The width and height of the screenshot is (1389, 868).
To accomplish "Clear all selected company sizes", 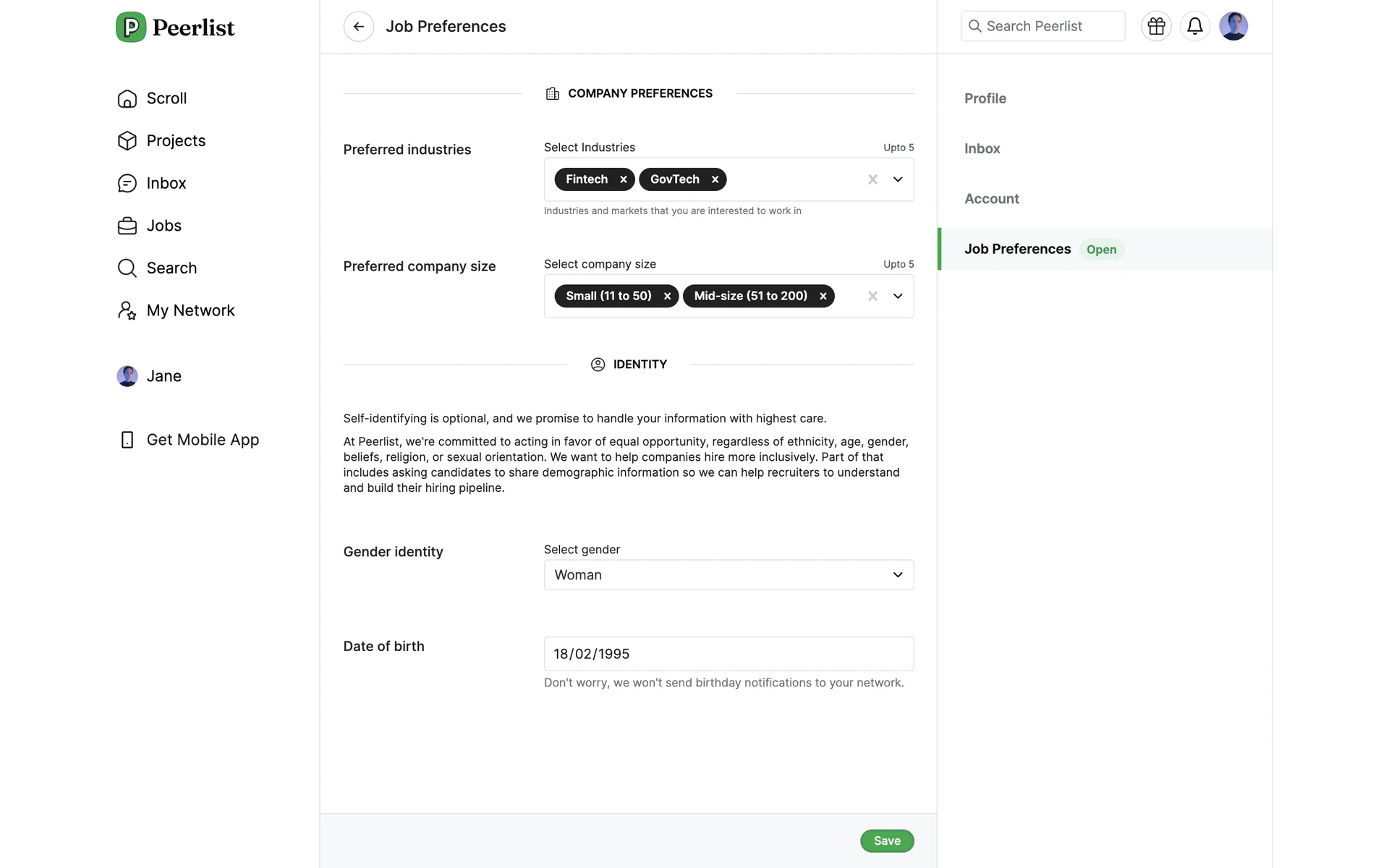I will (872, 296).
